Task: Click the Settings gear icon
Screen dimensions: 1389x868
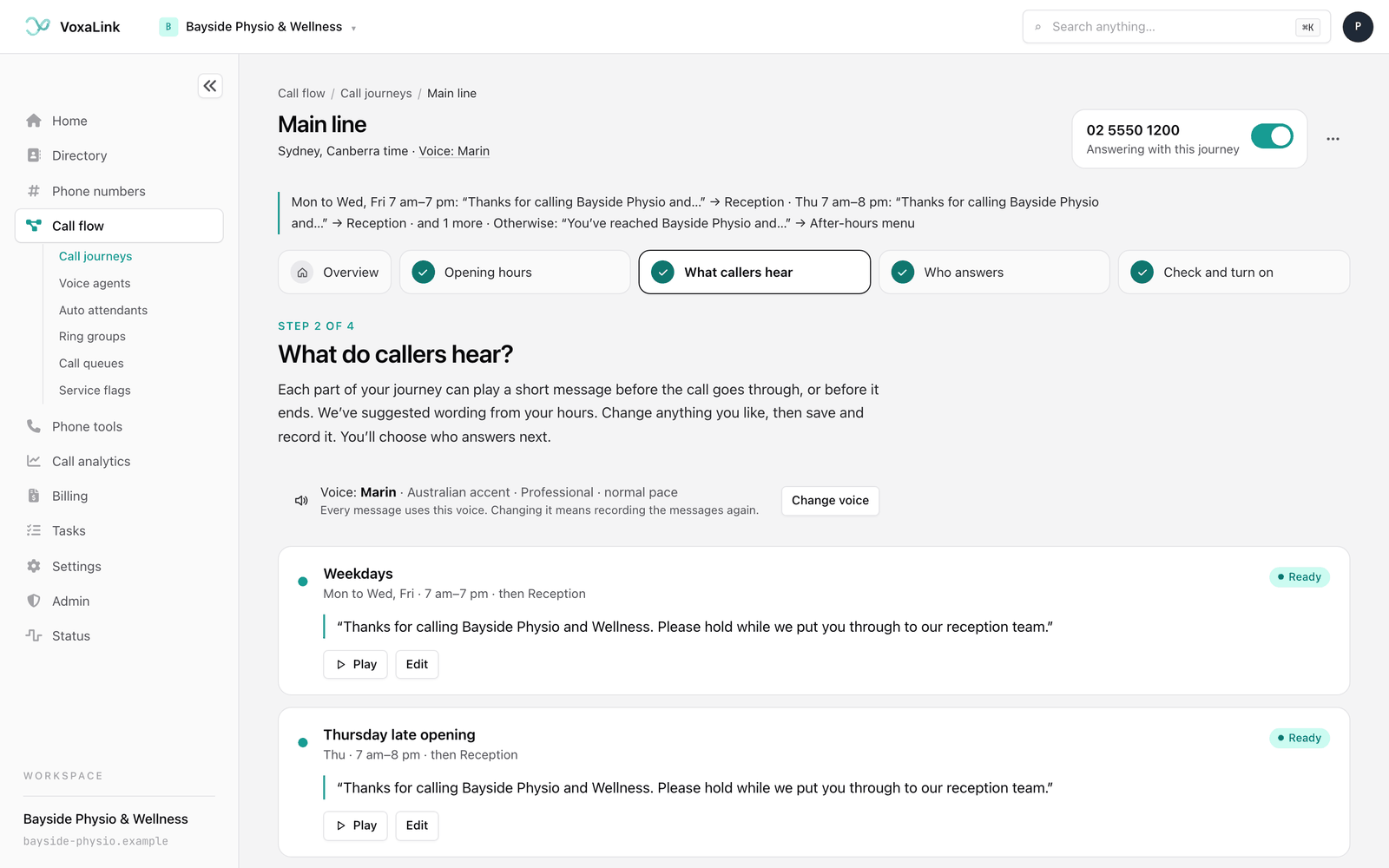Action: click(x=34, y=566)
